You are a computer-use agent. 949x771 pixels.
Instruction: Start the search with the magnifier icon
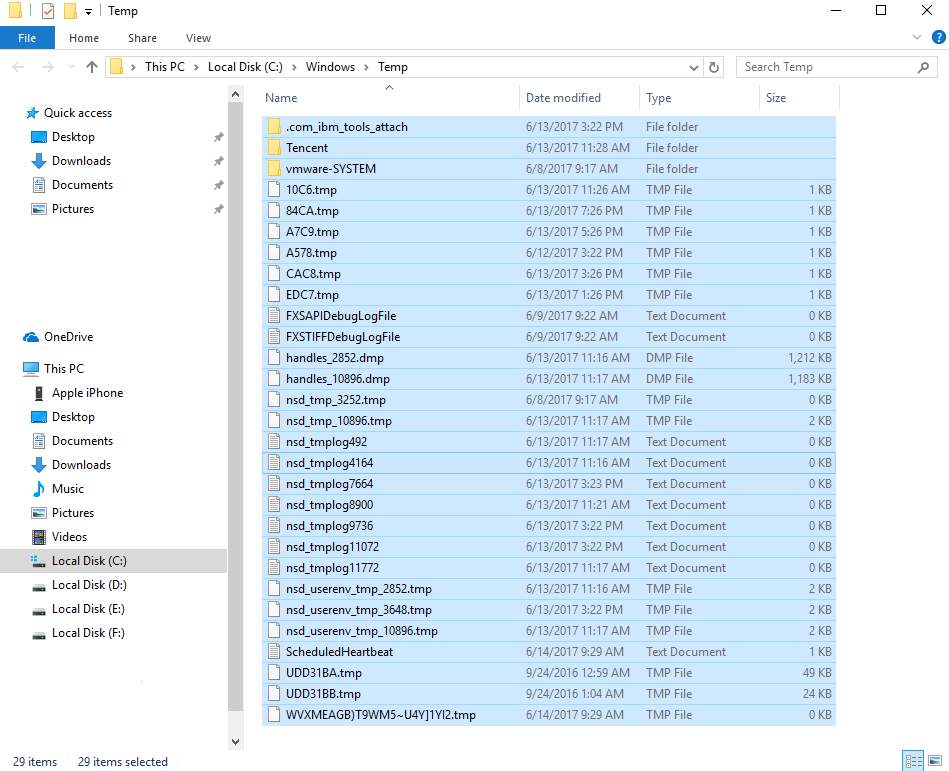[923, 66]
